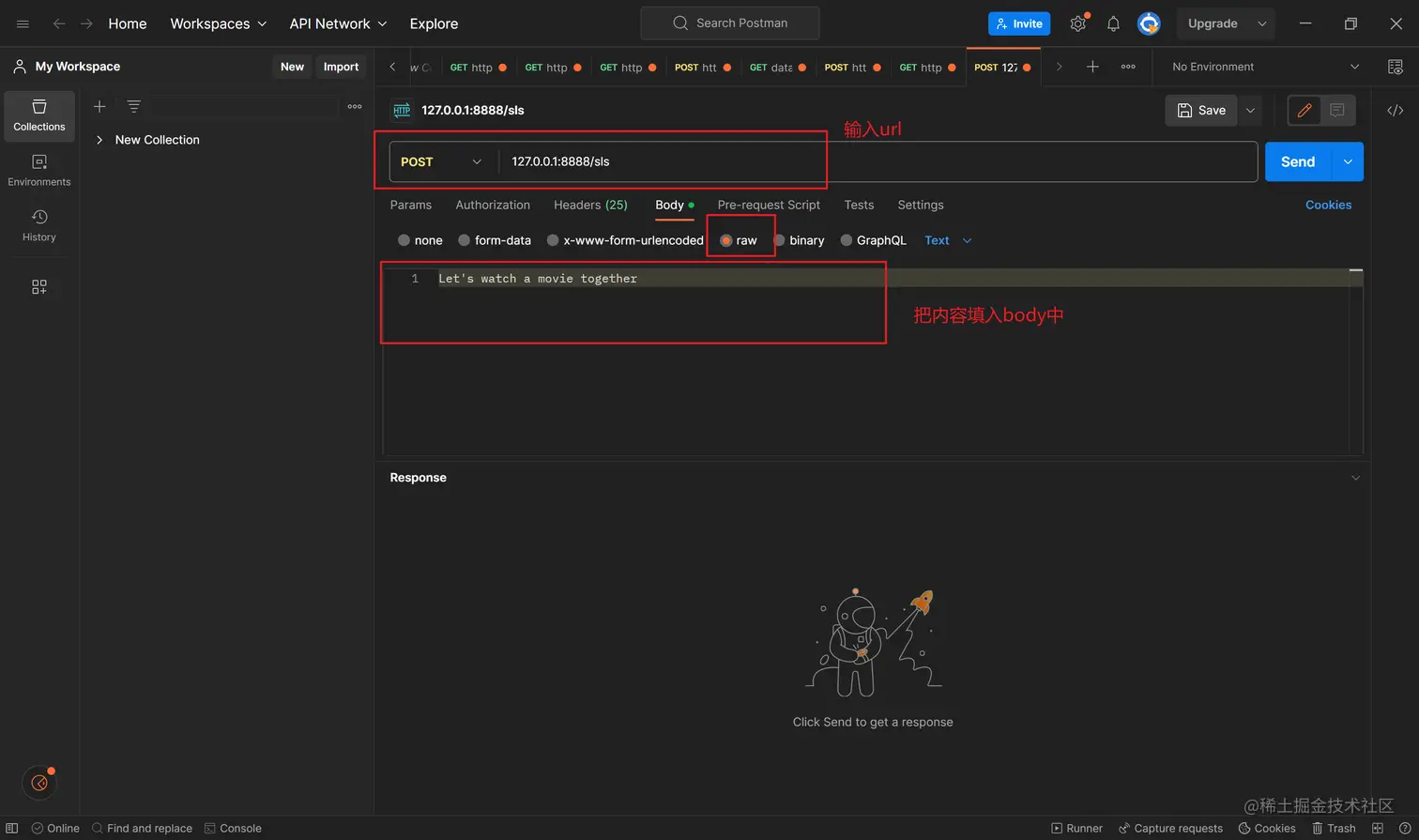Screen dimensions: 1419x840
Task: Open Find and replace
Action: point(142,828)
